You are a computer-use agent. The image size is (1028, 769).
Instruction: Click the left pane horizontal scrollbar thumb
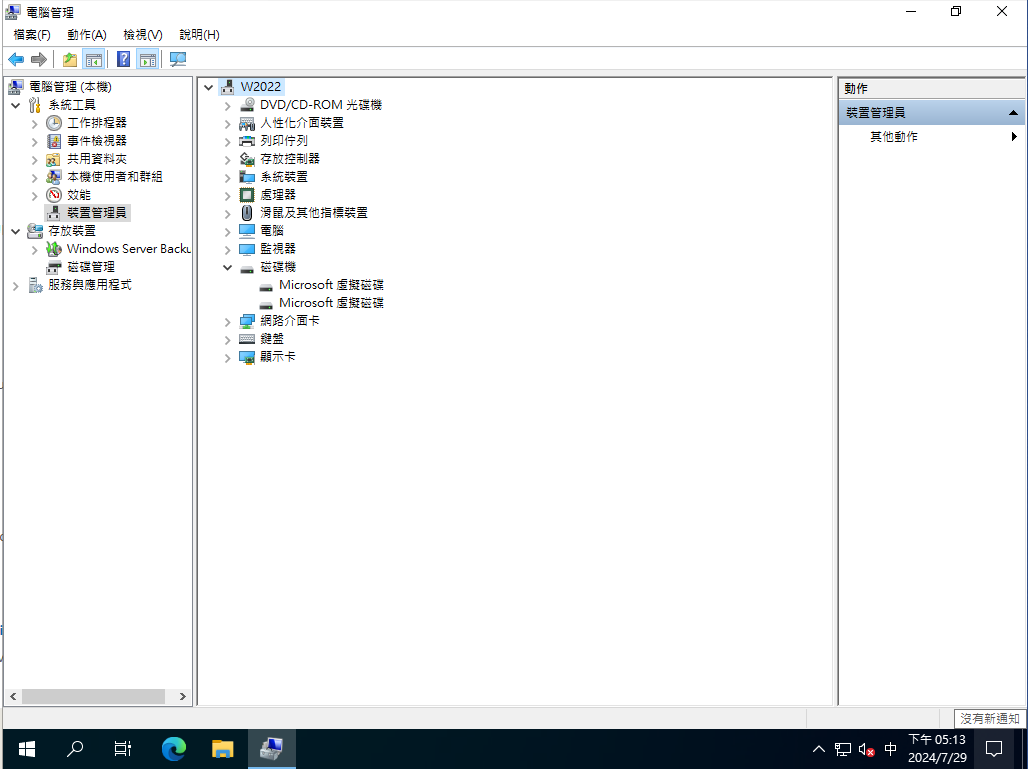(93, 696)
